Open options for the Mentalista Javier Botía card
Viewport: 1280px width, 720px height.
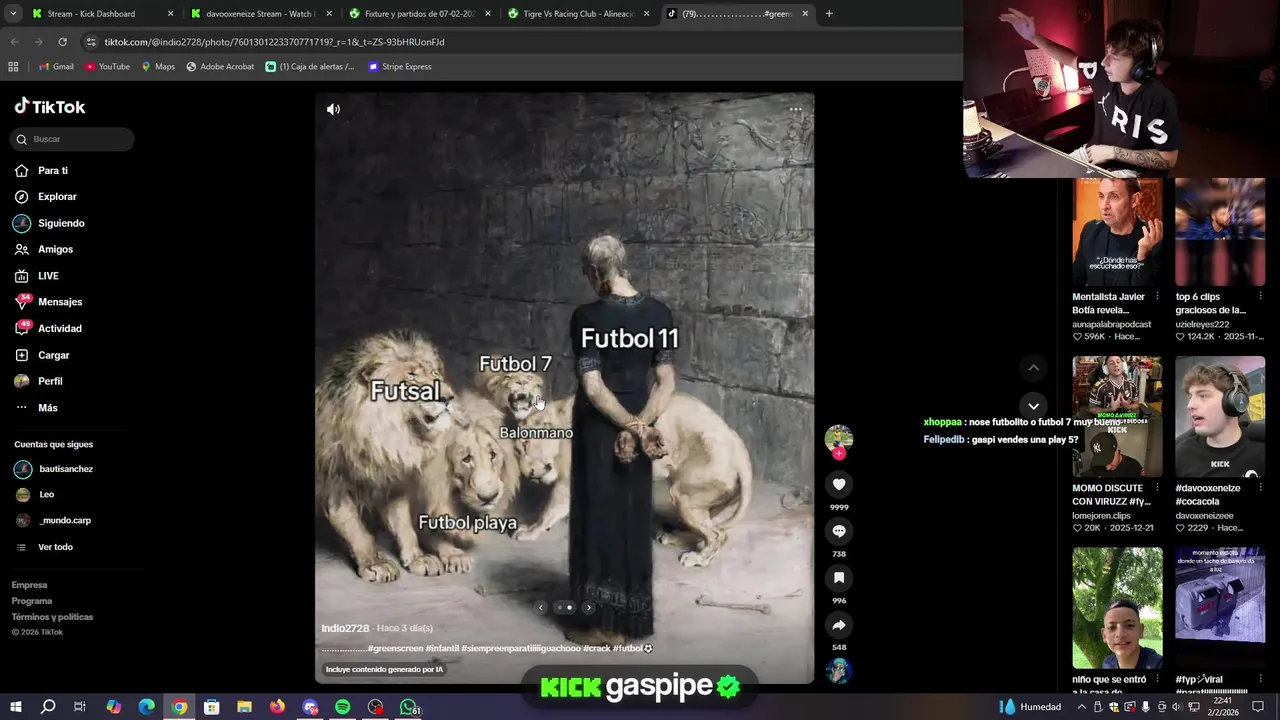tap(1157, 297)
